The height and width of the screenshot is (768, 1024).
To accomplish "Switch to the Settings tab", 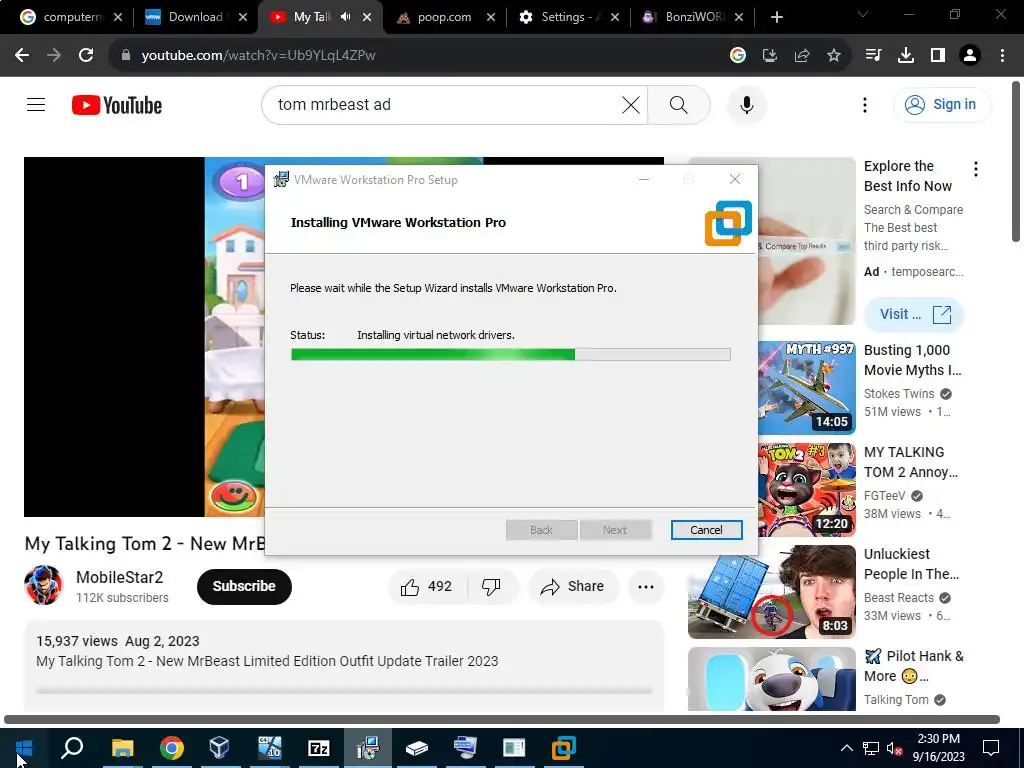I will tap(567, 17).
